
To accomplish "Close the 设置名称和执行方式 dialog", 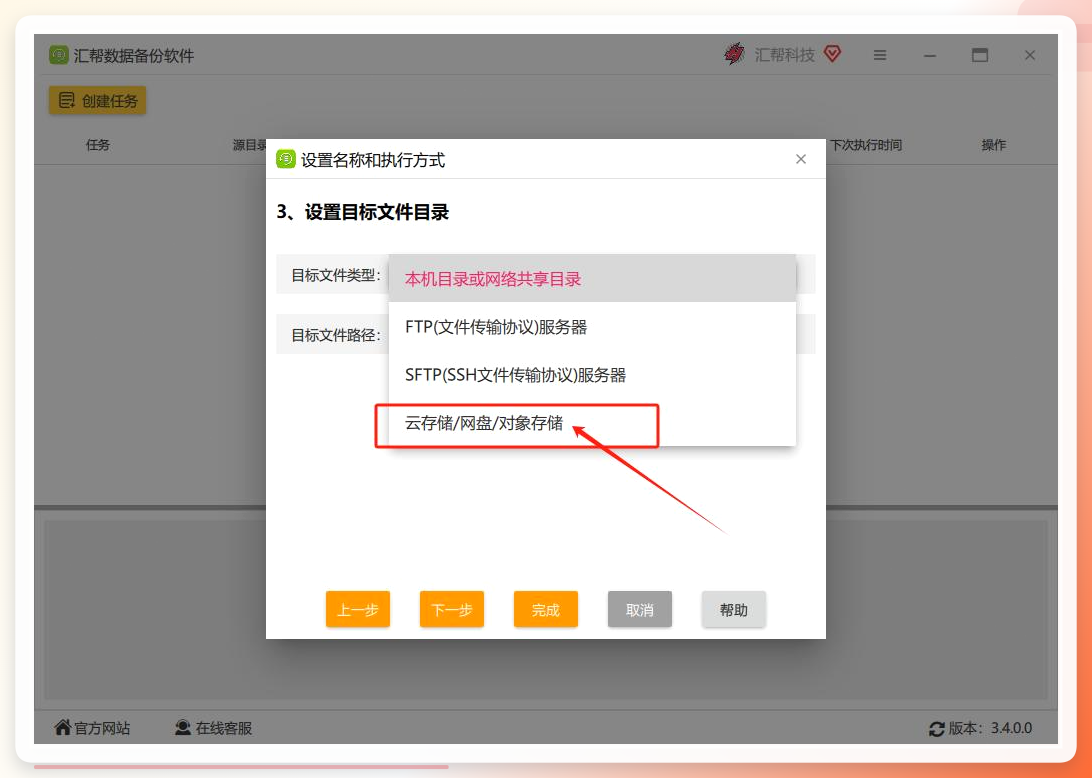I will [x=801, y=159].
